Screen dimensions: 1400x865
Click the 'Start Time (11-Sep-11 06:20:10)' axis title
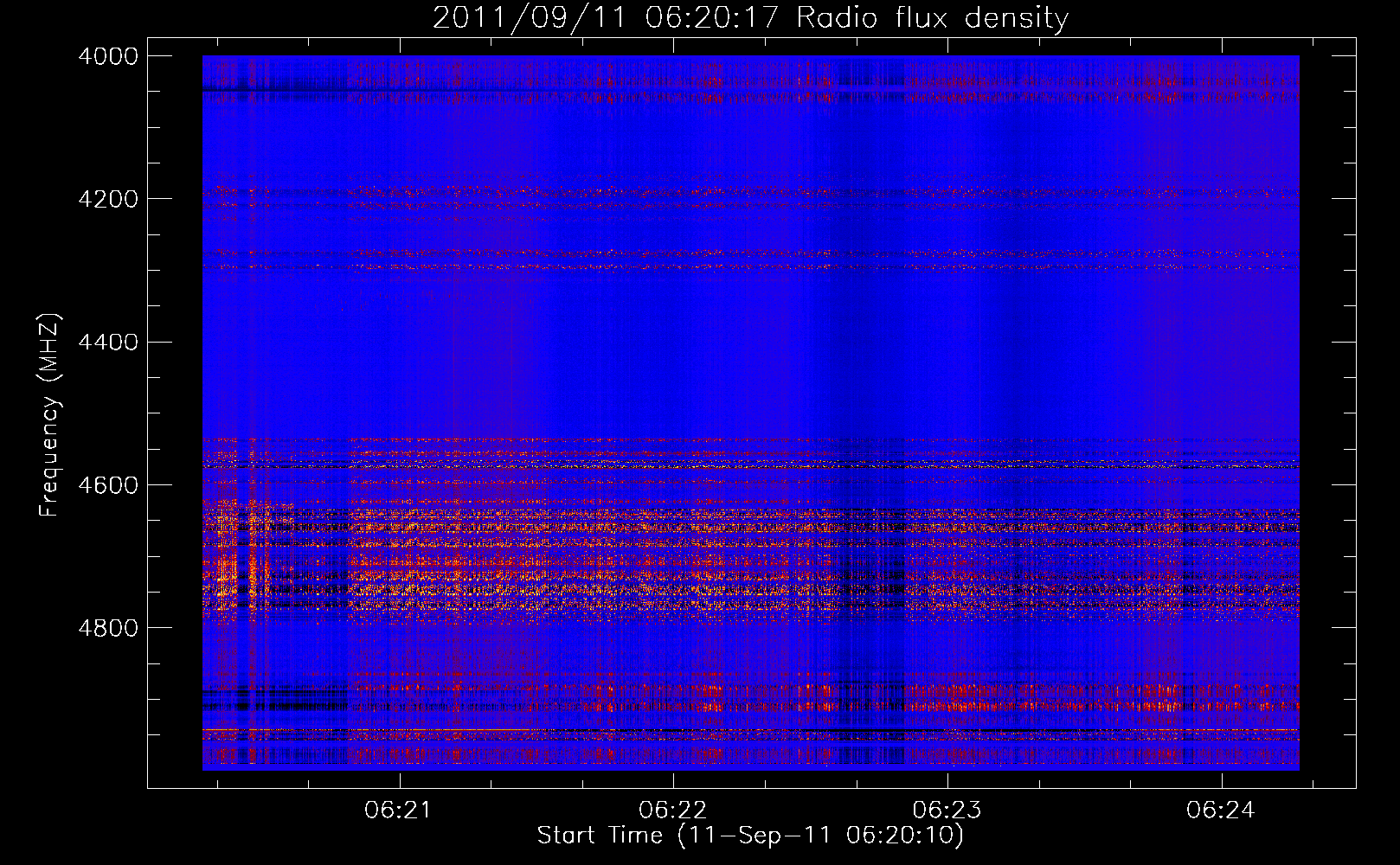click(750, 836)
